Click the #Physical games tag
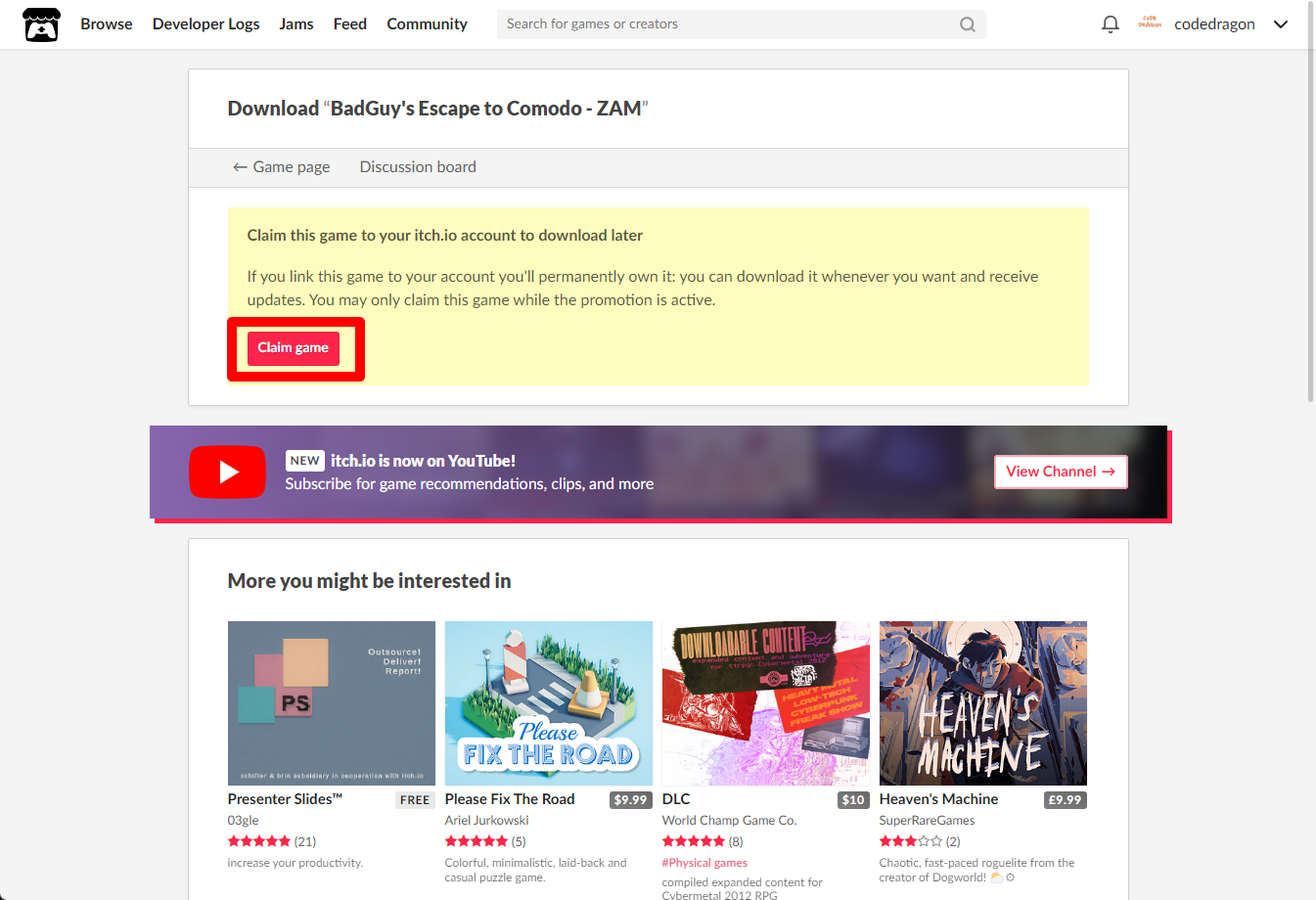Viewport: 1316px width, 900px height. 704,863
